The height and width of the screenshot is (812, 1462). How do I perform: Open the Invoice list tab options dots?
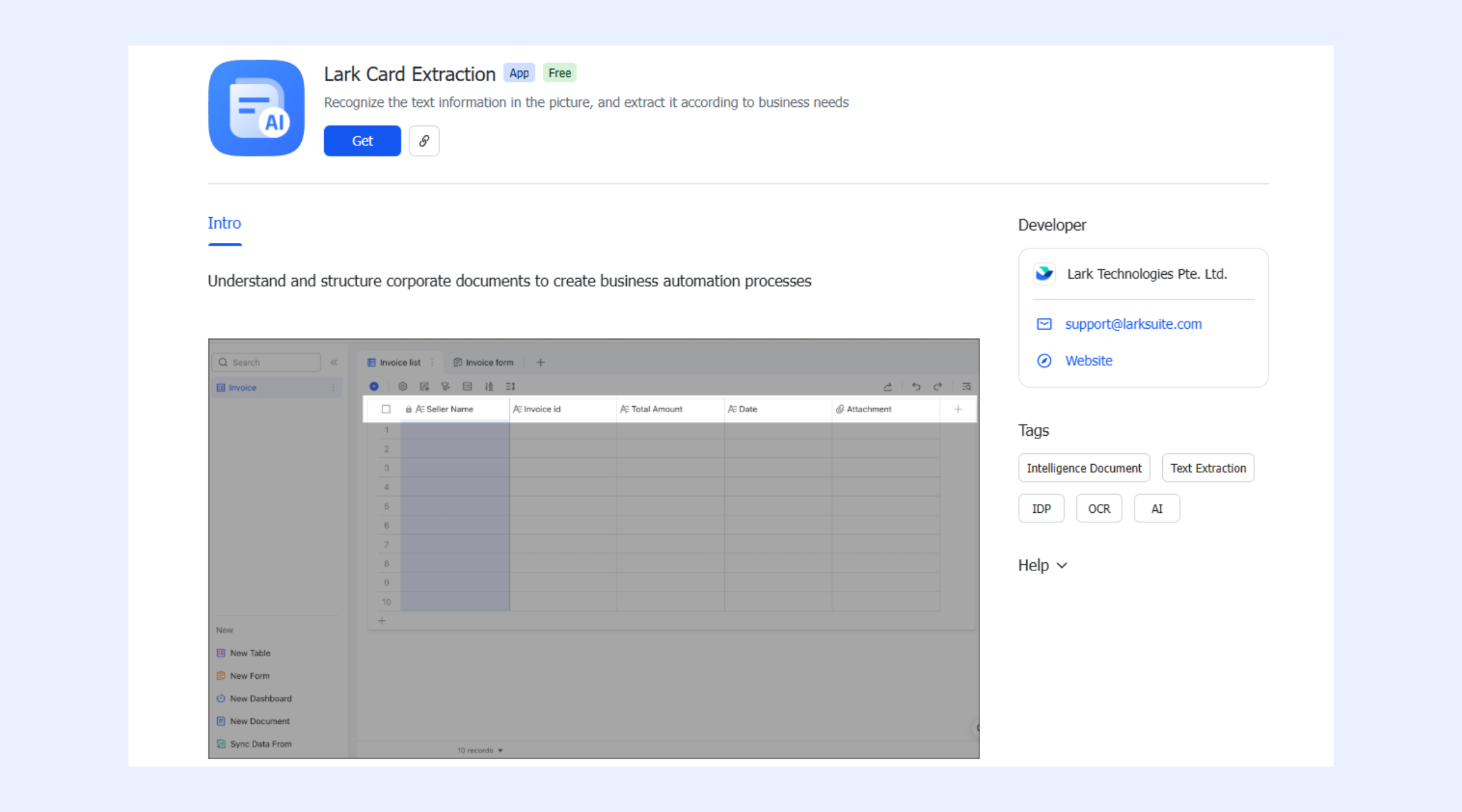click(432, 363)
